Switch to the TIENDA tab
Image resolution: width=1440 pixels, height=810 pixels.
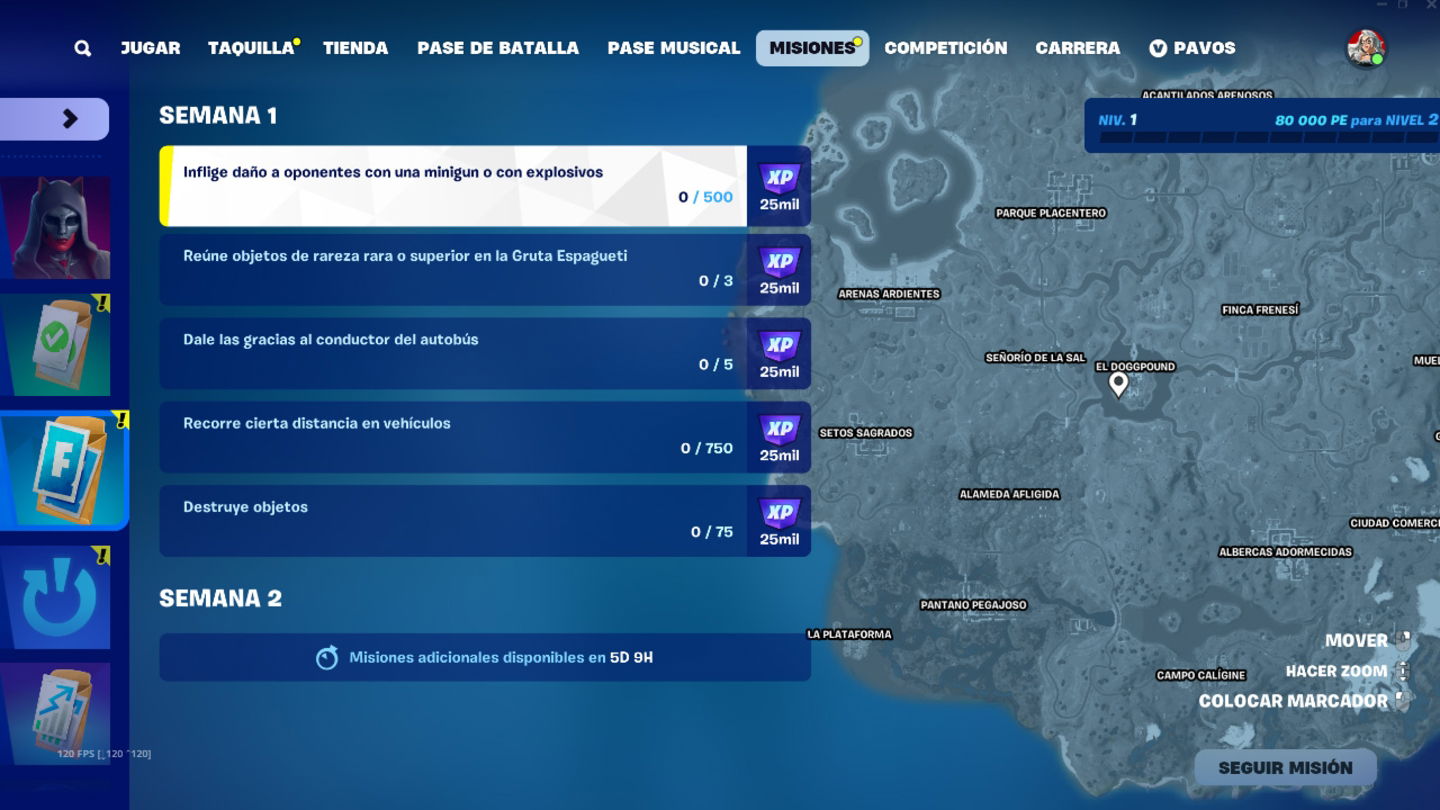(x=355, y=48)
